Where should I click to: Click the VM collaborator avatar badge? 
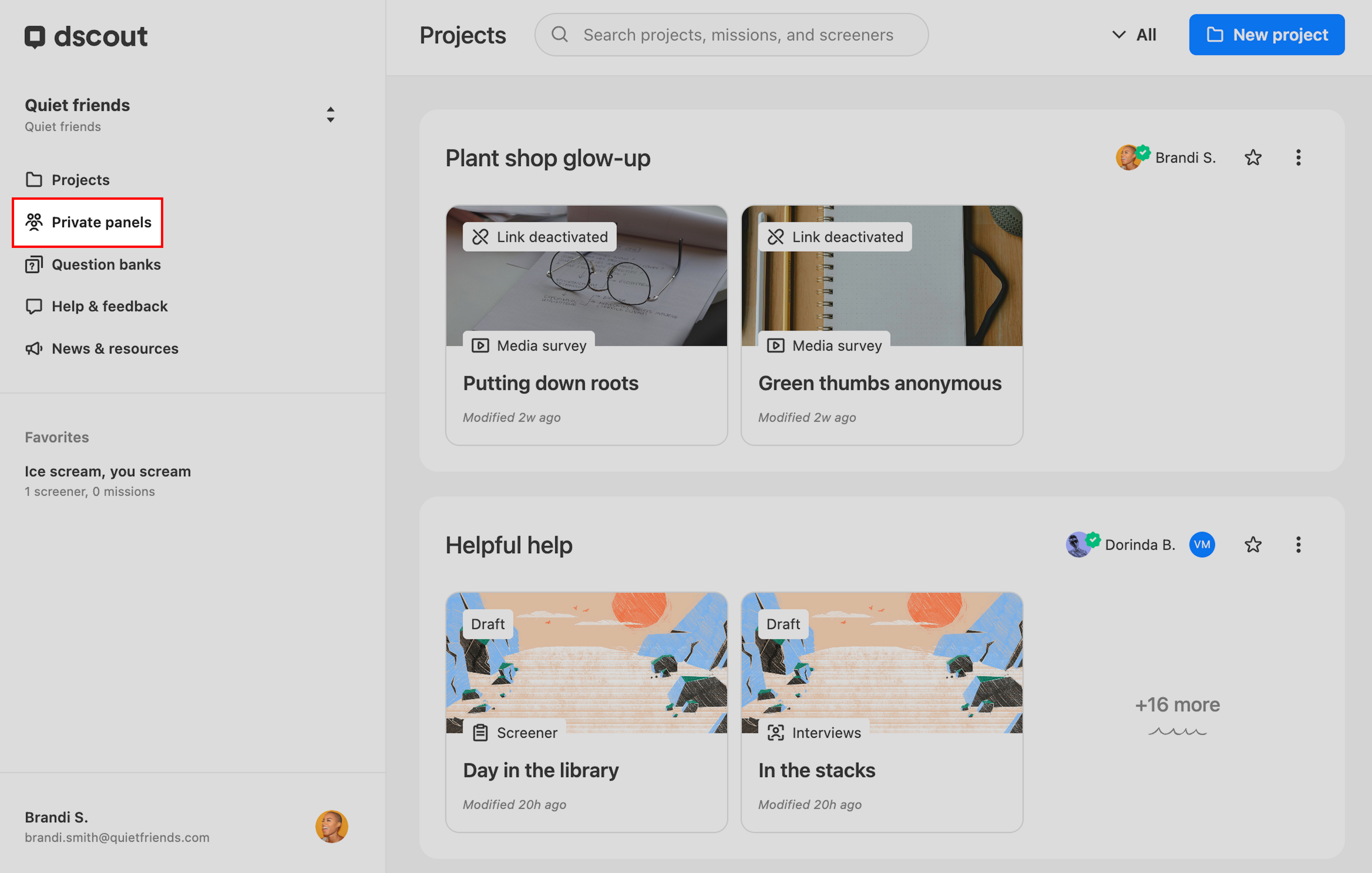1201,545
